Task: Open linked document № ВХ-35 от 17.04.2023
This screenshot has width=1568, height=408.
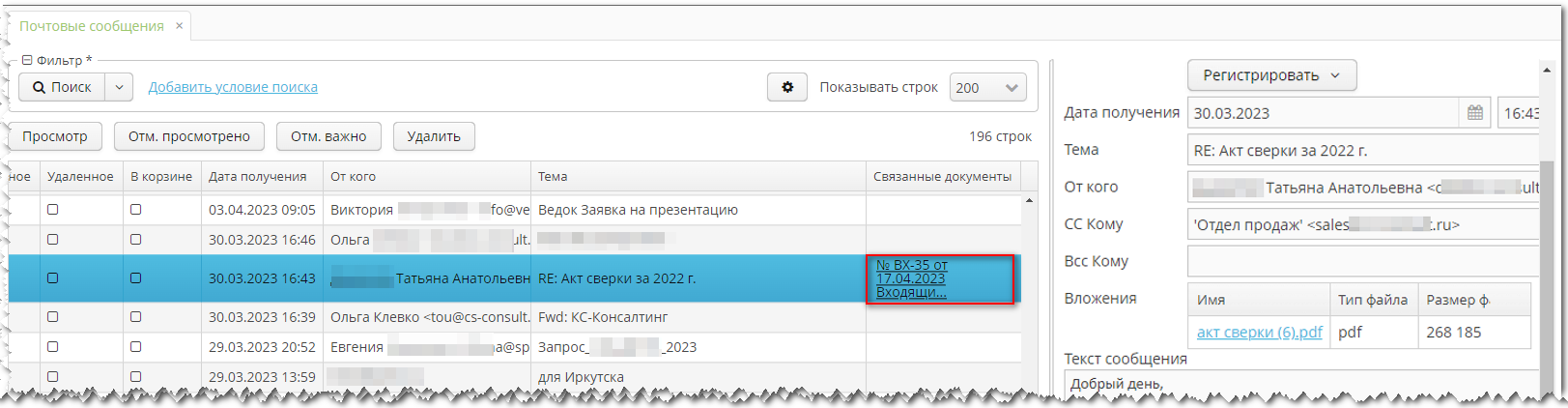Action: (911, 278)
